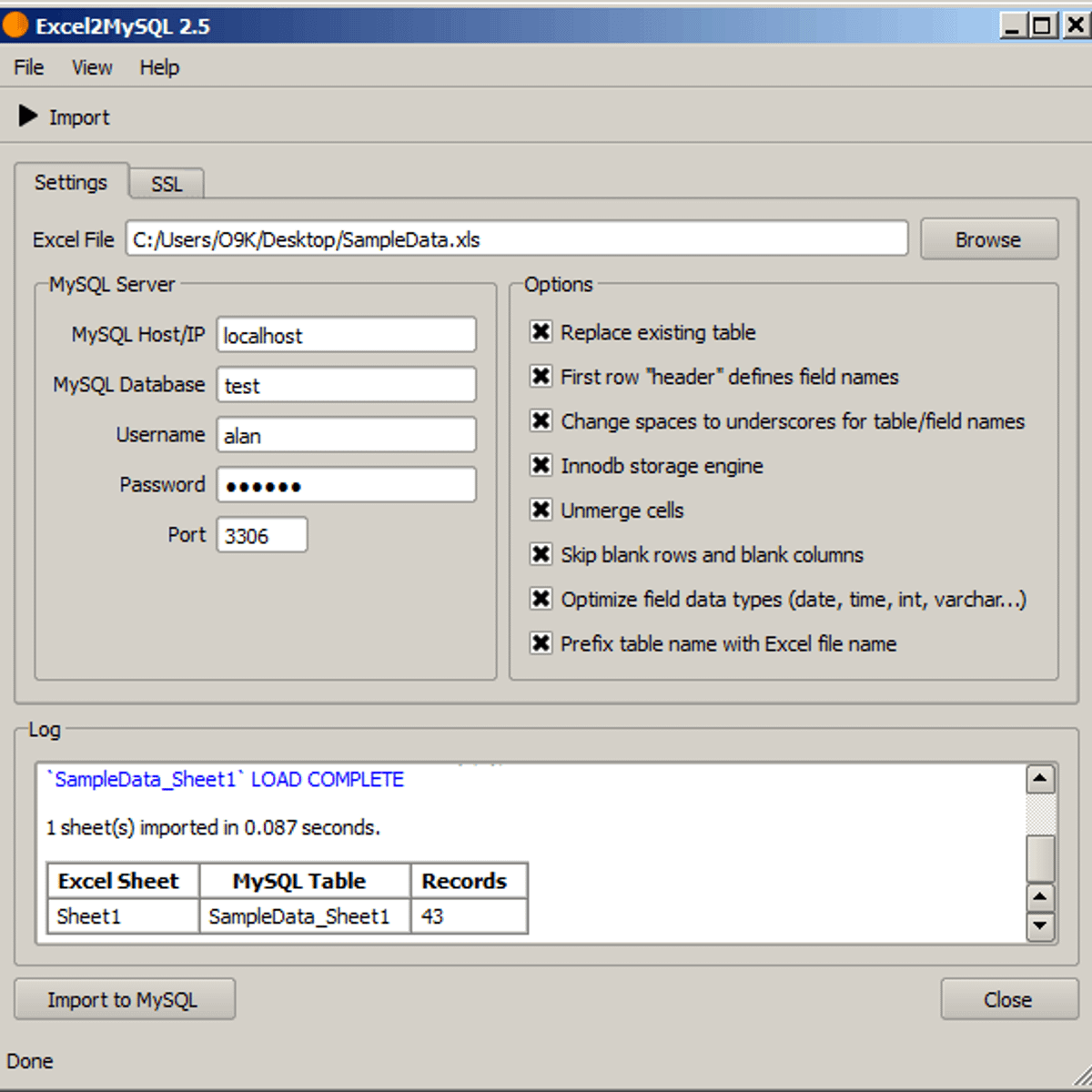The height and width of the screenshot is (1092, 1092).
Task: Click the SampleData_Sheet1 table cell
Action: [305, 916]
